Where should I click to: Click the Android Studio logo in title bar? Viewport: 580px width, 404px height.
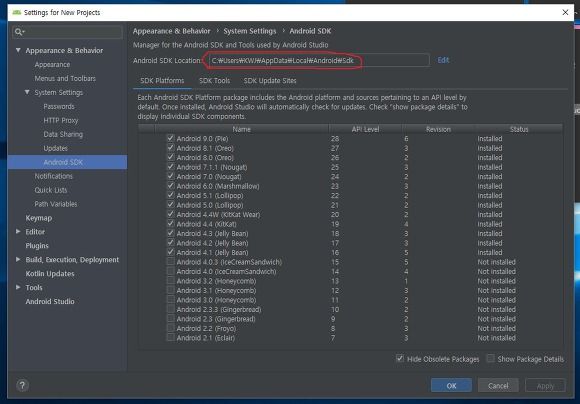coord(17,12)
